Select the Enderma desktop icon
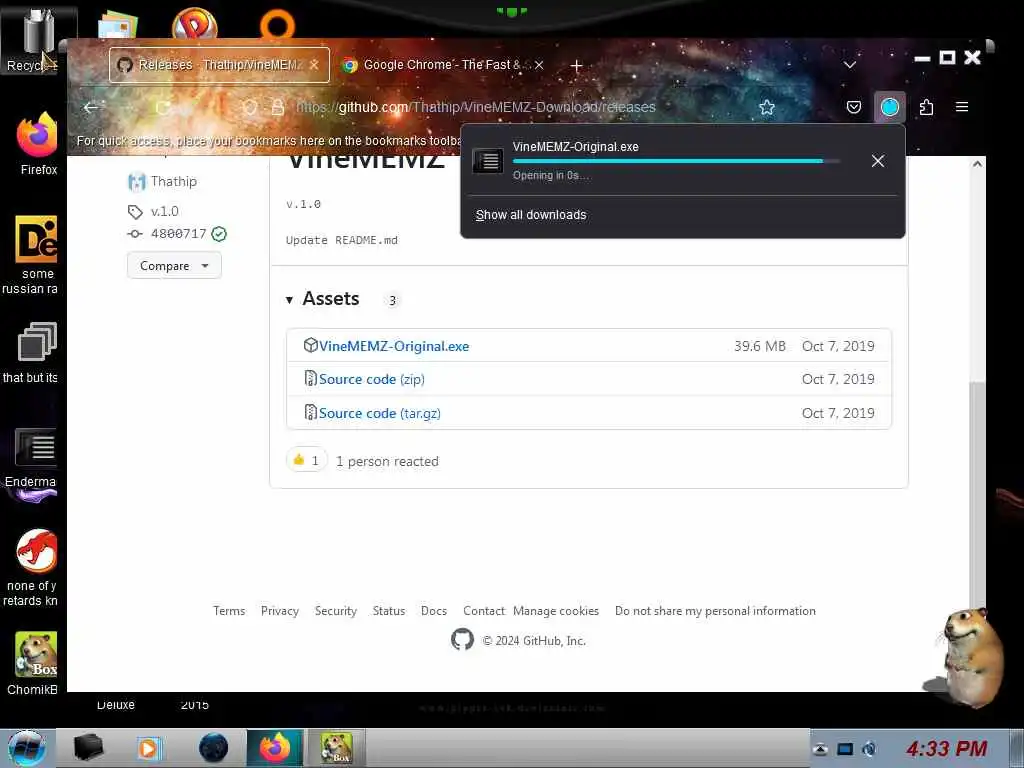This screenshot has height=768, width=1024. (33, 460)
